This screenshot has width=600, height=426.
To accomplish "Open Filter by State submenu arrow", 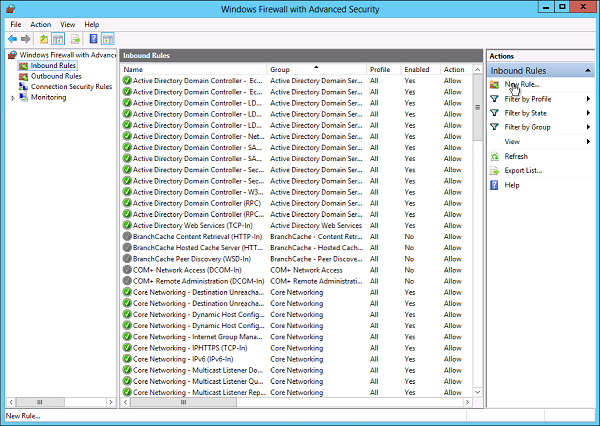I will 588,113.
